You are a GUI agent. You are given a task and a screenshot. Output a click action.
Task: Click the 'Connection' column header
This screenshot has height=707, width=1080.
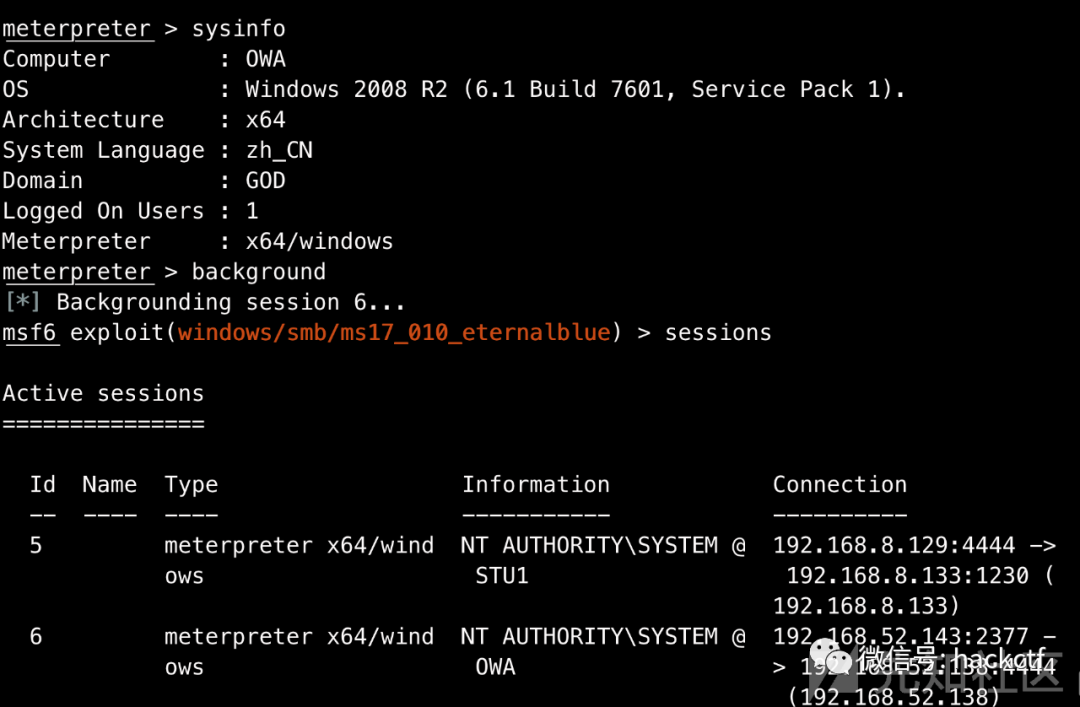tap(840, 484)
